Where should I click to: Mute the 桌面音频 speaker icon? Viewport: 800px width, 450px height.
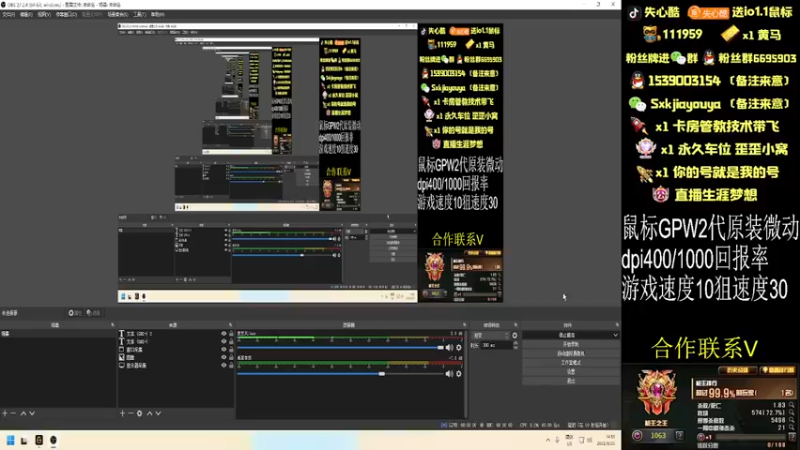point(449,373)
